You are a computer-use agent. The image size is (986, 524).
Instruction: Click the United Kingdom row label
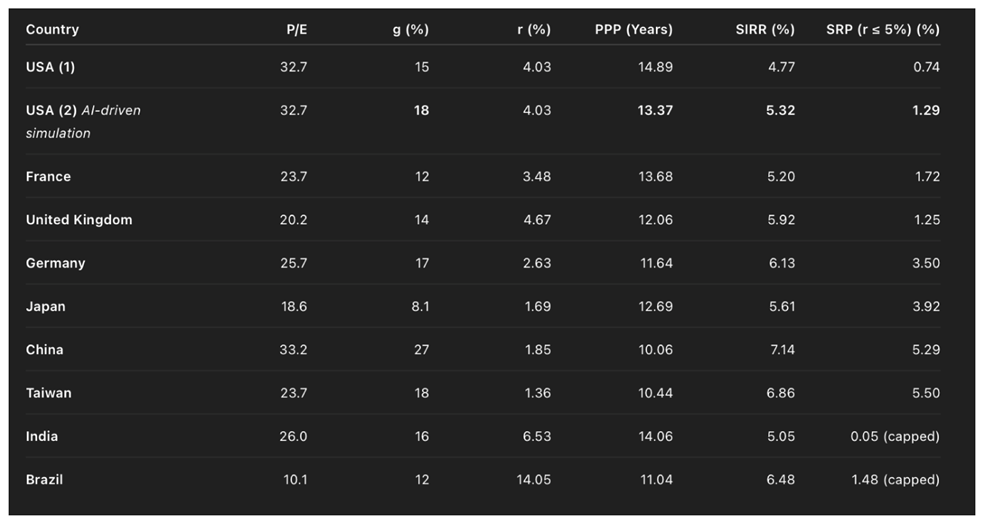pos(79,220)
